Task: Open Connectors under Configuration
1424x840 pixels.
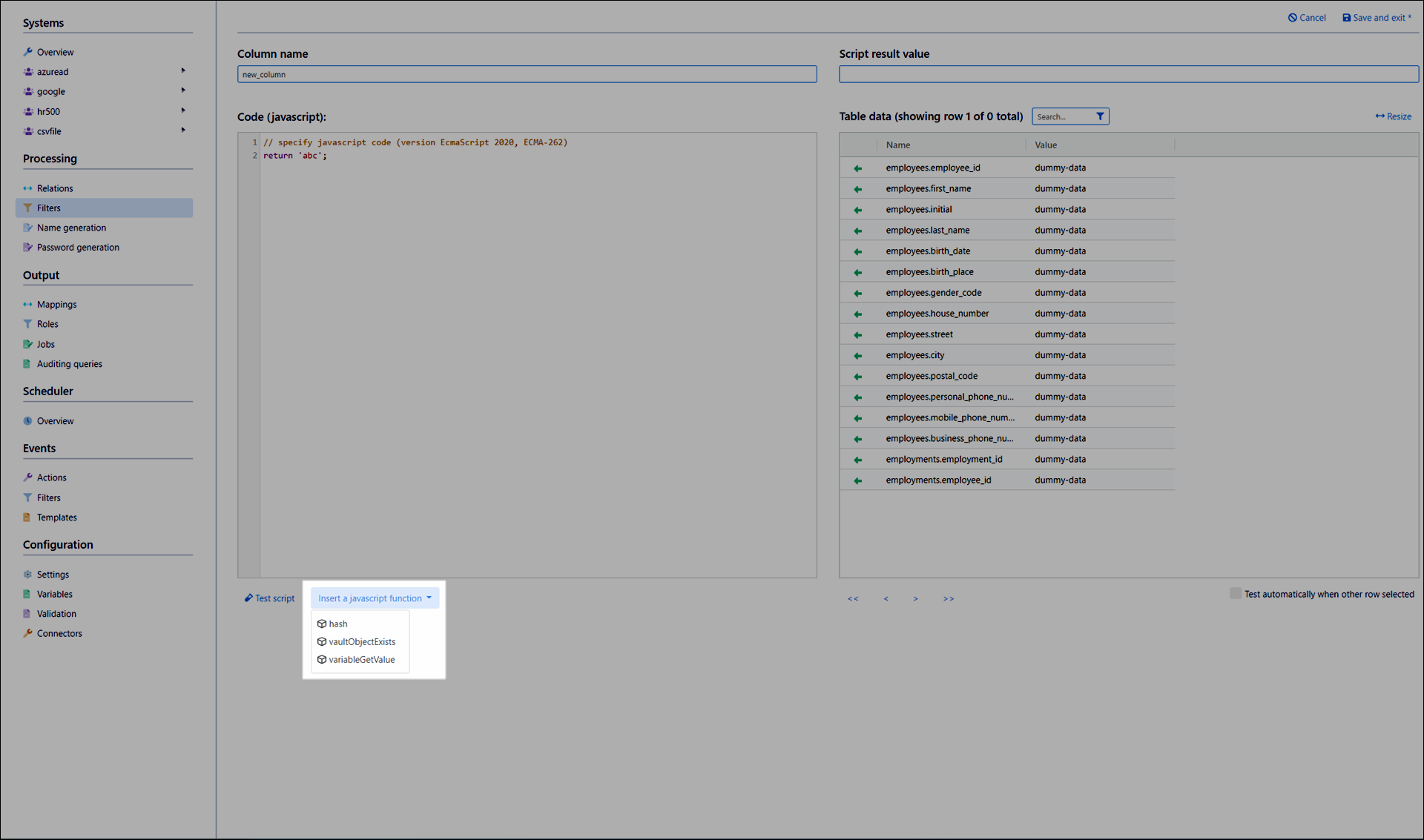Action: tap(59, 634)
